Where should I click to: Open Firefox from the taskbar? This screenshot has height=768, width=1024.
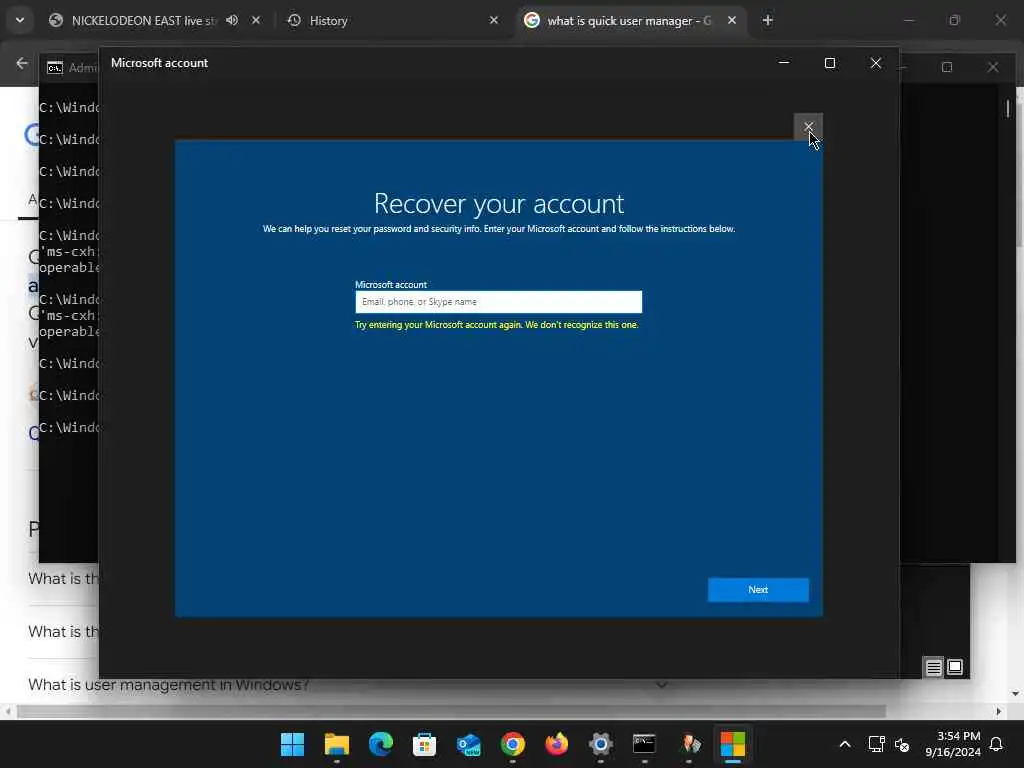click(x=556, y=744)
